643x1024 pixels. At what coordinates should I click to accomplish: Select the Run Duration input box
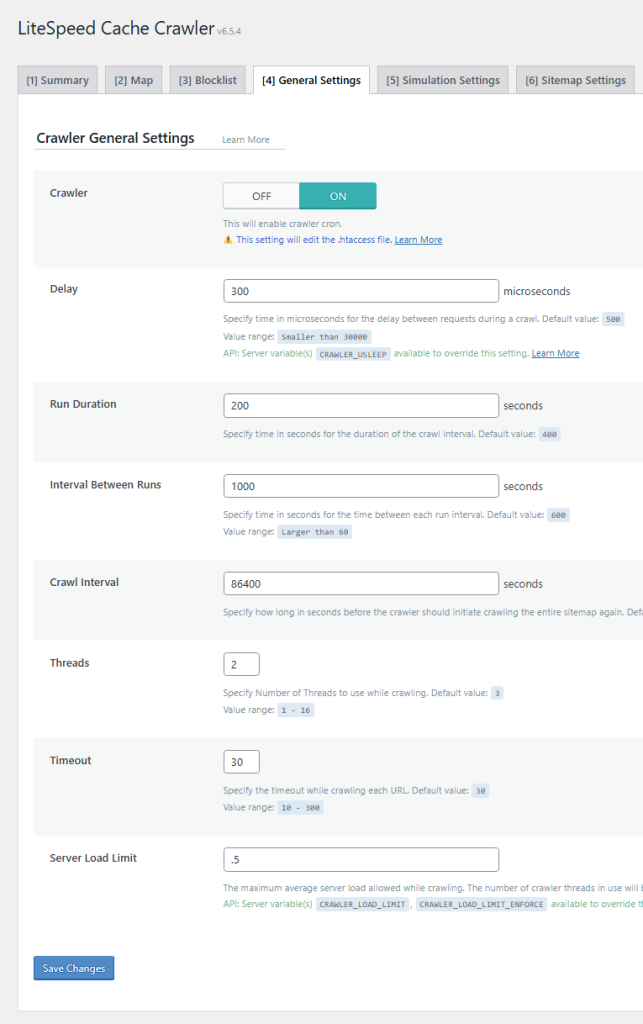[360, 405]
